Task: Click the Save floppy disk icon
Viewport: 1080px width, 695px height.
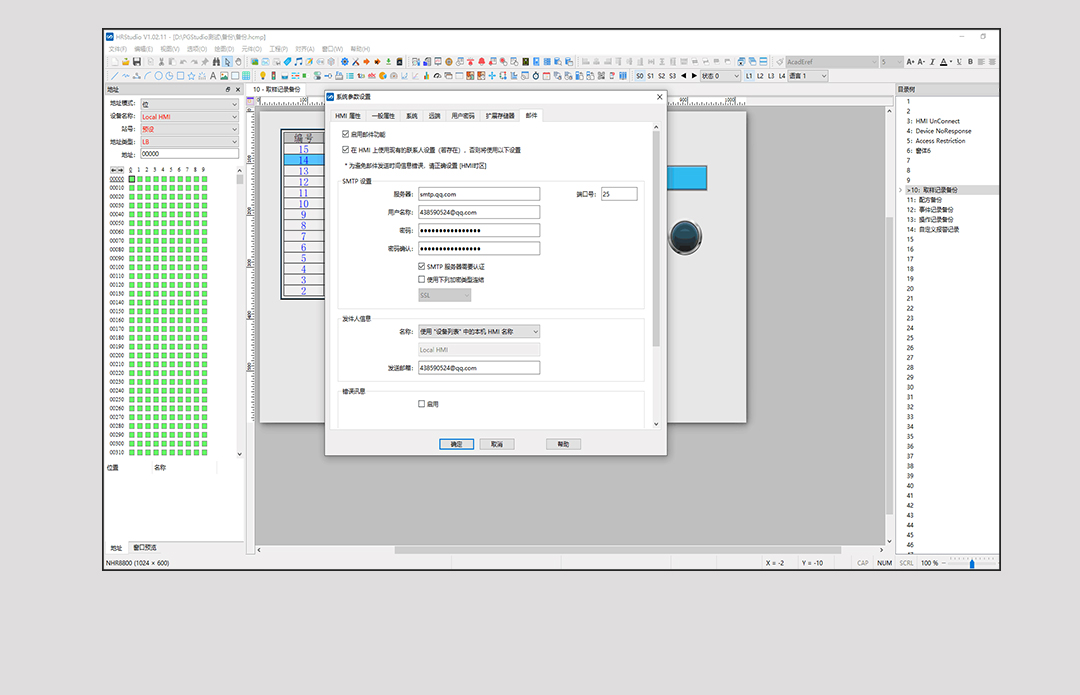Action: point(137,62)
